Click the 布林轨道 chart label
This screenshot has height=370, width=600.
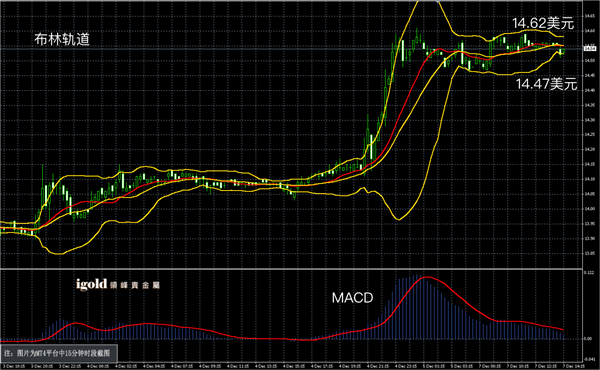pyautogui.click(x=62, y=39)
